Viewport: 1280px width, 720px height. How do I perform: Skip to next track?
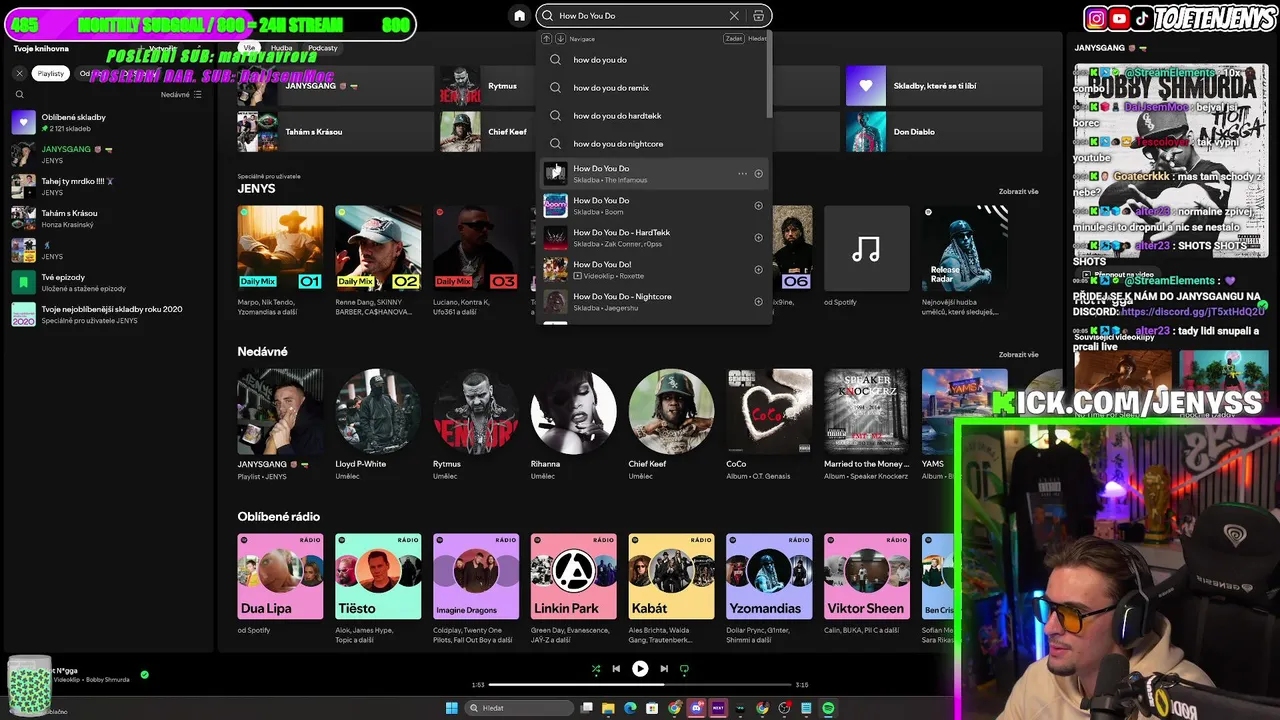point(664,669)
